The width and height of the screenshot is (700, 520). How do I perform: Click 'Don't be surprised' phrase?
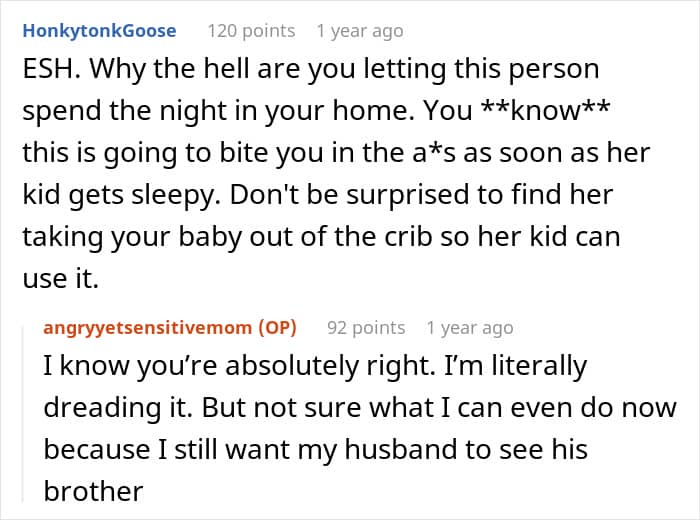click(350, 194)
